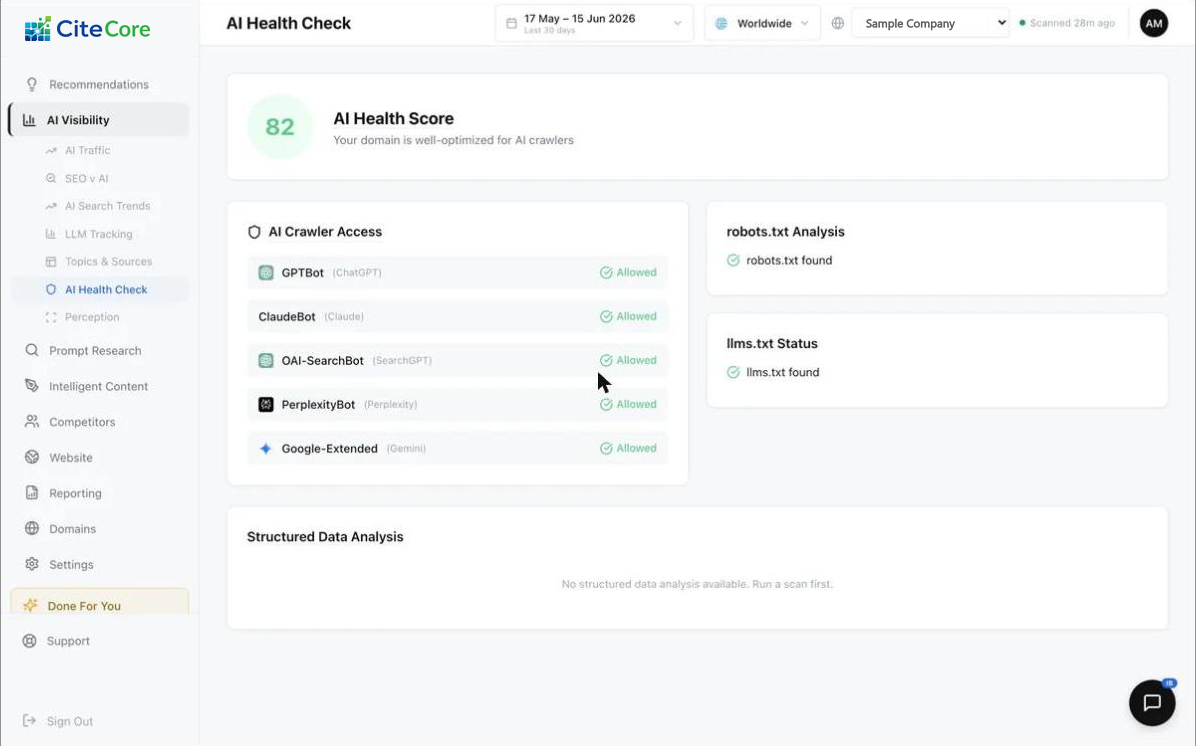Image resolution: width=1196 pixels, height=746 pixels.
Task: Click the Domains globe icon
Action: coord(31,528)
